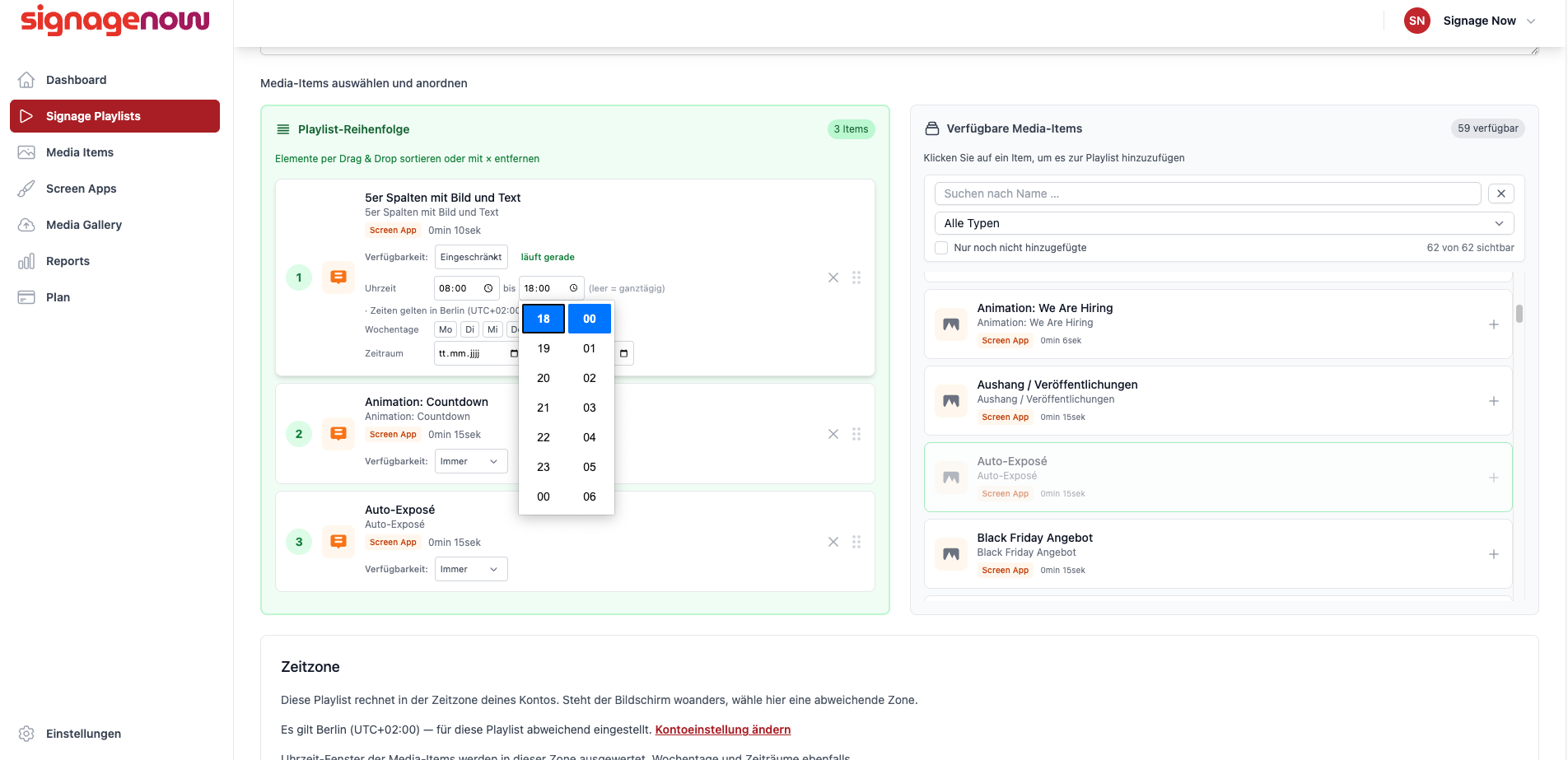
Task: Click the 'Suchen nach Name' search field
Action: point(1207,193)
